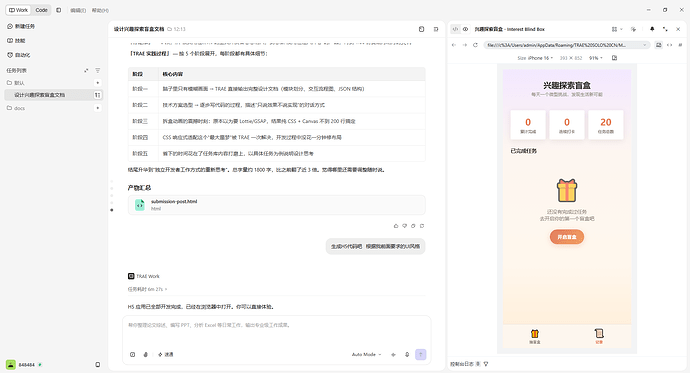
Task: Select the gift box tab in app preview
Action: [x=535, y=336]
